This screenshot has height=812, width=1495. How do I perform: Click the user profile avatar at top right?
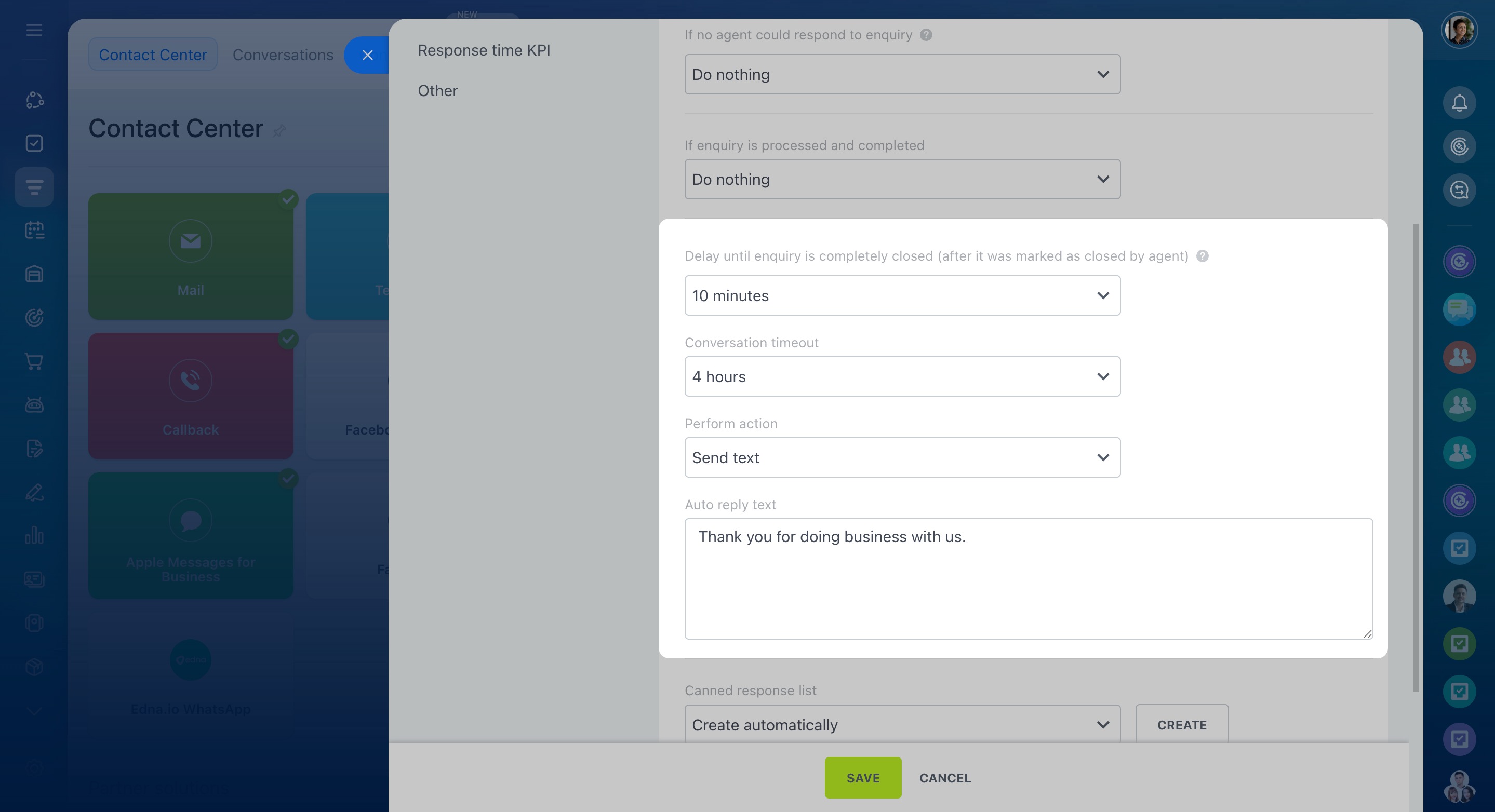(x=1459, y=30)
